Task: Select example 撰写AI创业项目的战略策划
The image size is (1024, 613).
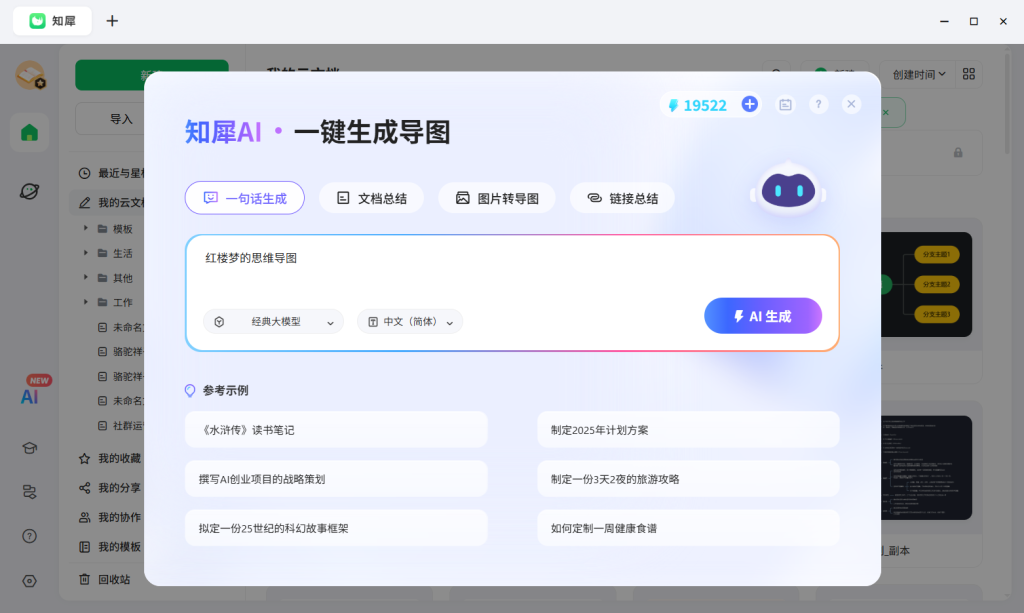Action: [336, 479]
